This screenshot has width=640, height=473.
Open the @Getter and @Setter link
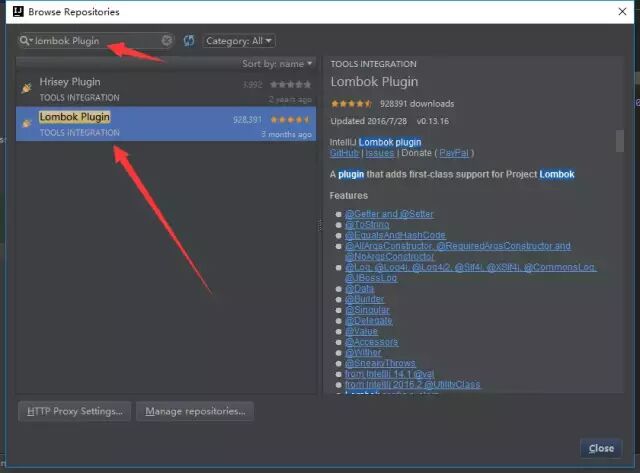[x=389, y=214]
